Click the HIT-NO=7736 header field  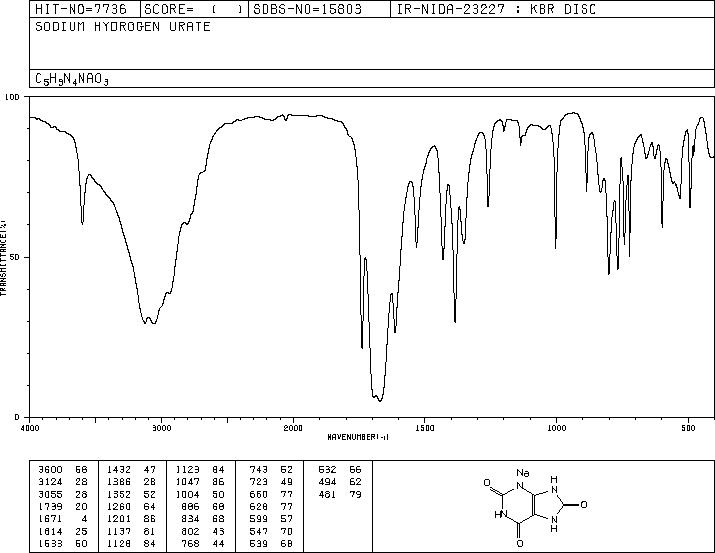coord(81,9)
